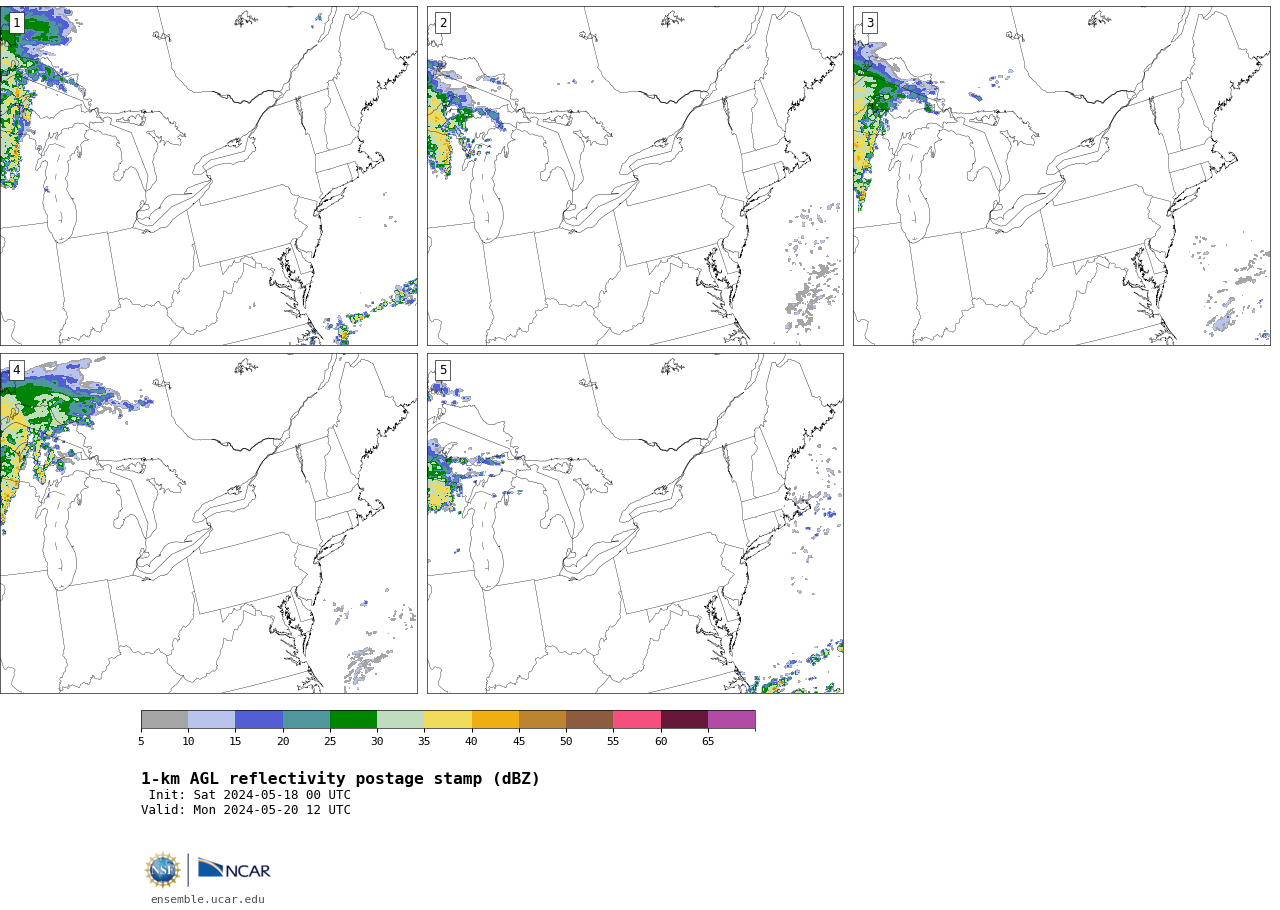Click the Init: Sat 2024-05-18 00 UTC text

[250, 795]
